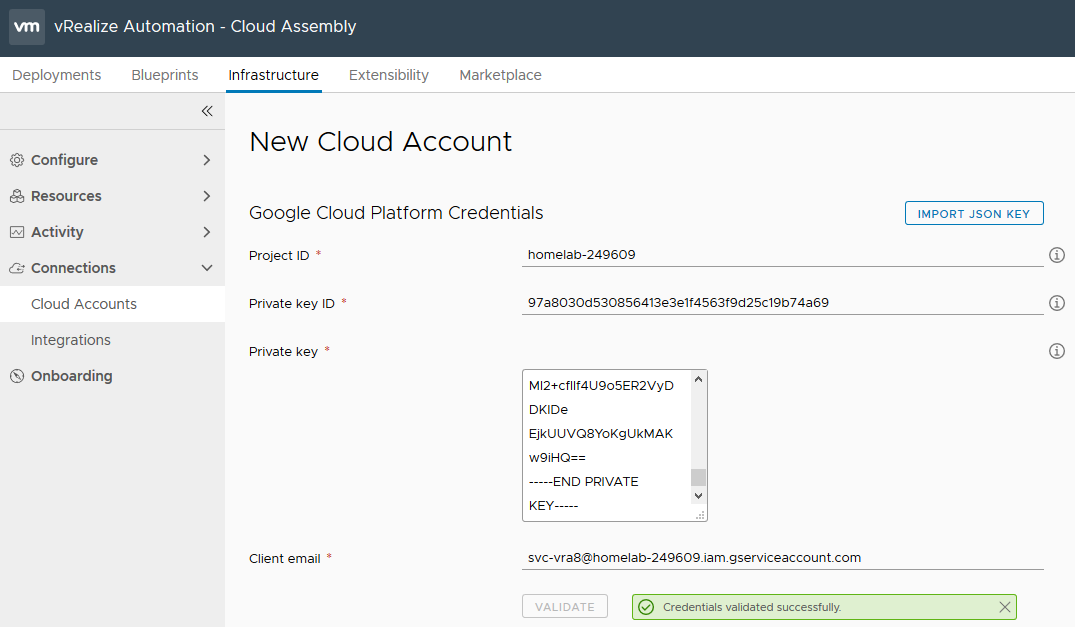Click the Resources cubes icon
1075x627 pixels.
[17, 196]
